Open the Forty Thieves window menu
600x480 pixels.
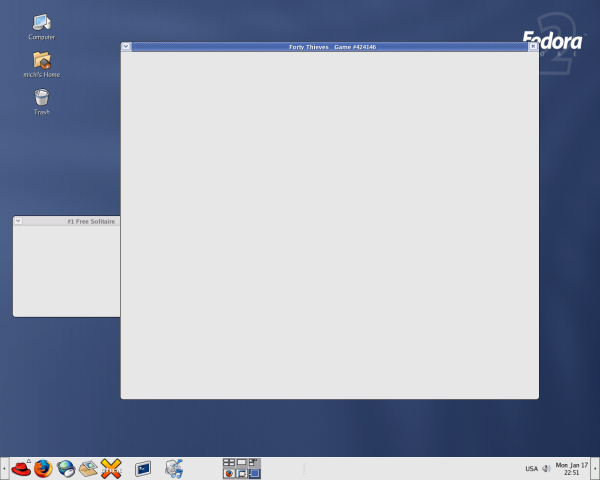[x=126, y=46]
